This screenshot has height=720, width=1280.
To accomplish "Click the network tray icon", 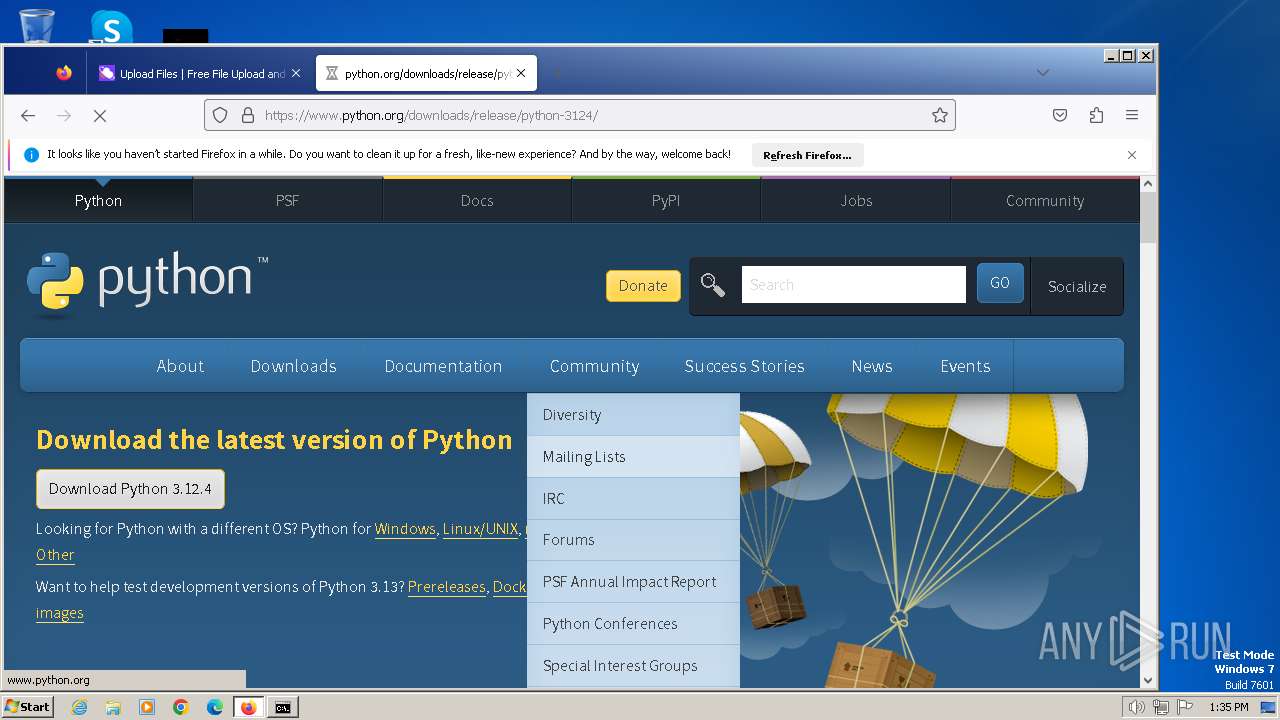I will [x=1160, y=707].
